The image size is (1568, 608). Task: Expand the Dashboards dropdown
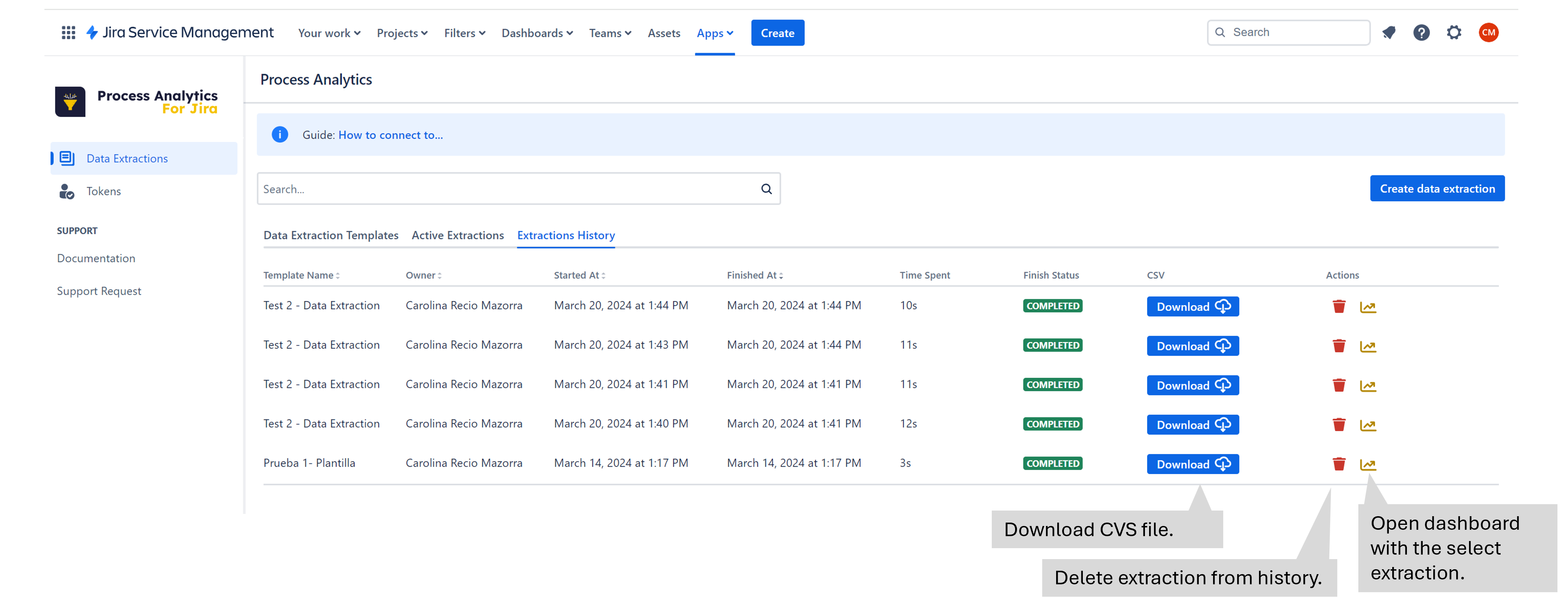tap(537, 33)
